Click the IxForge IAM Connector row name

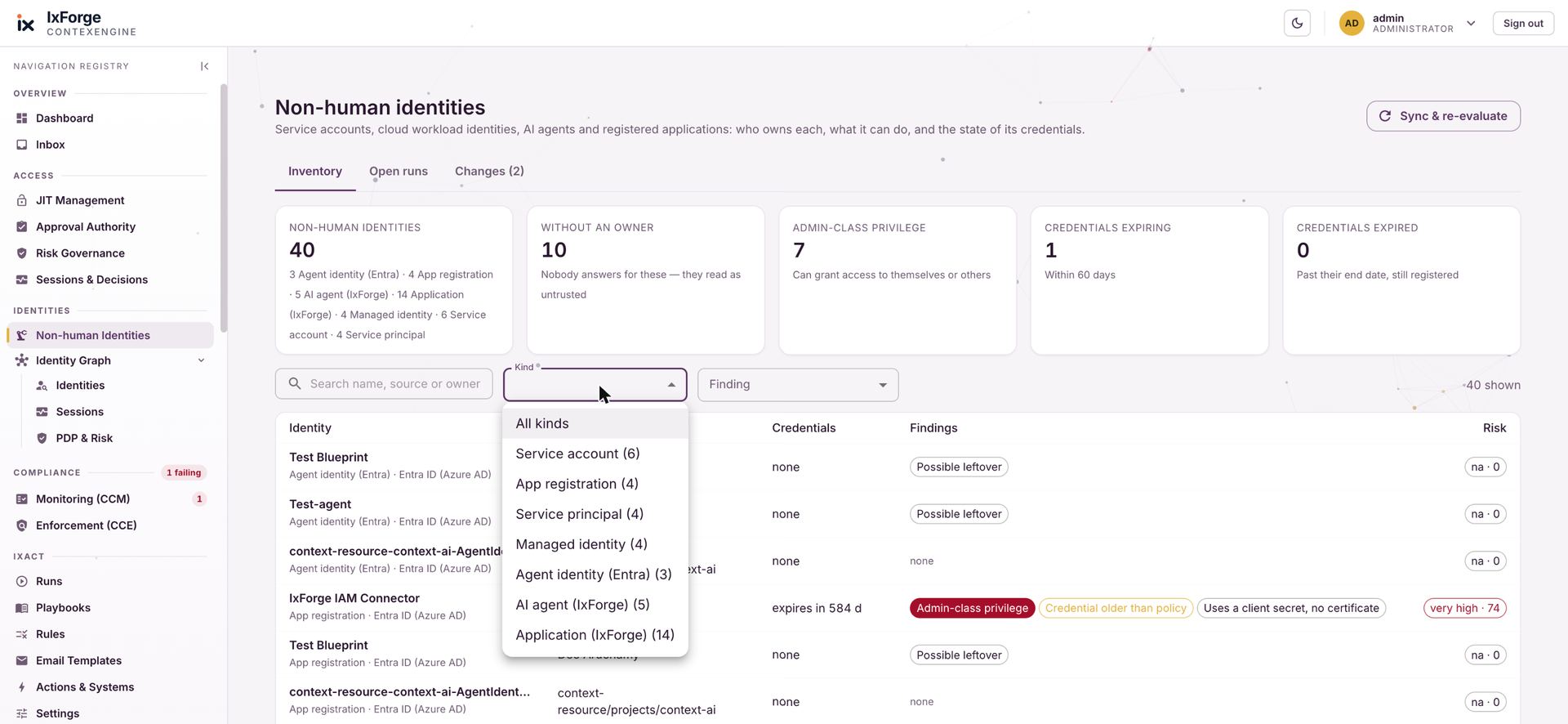[x=354, y=598]
